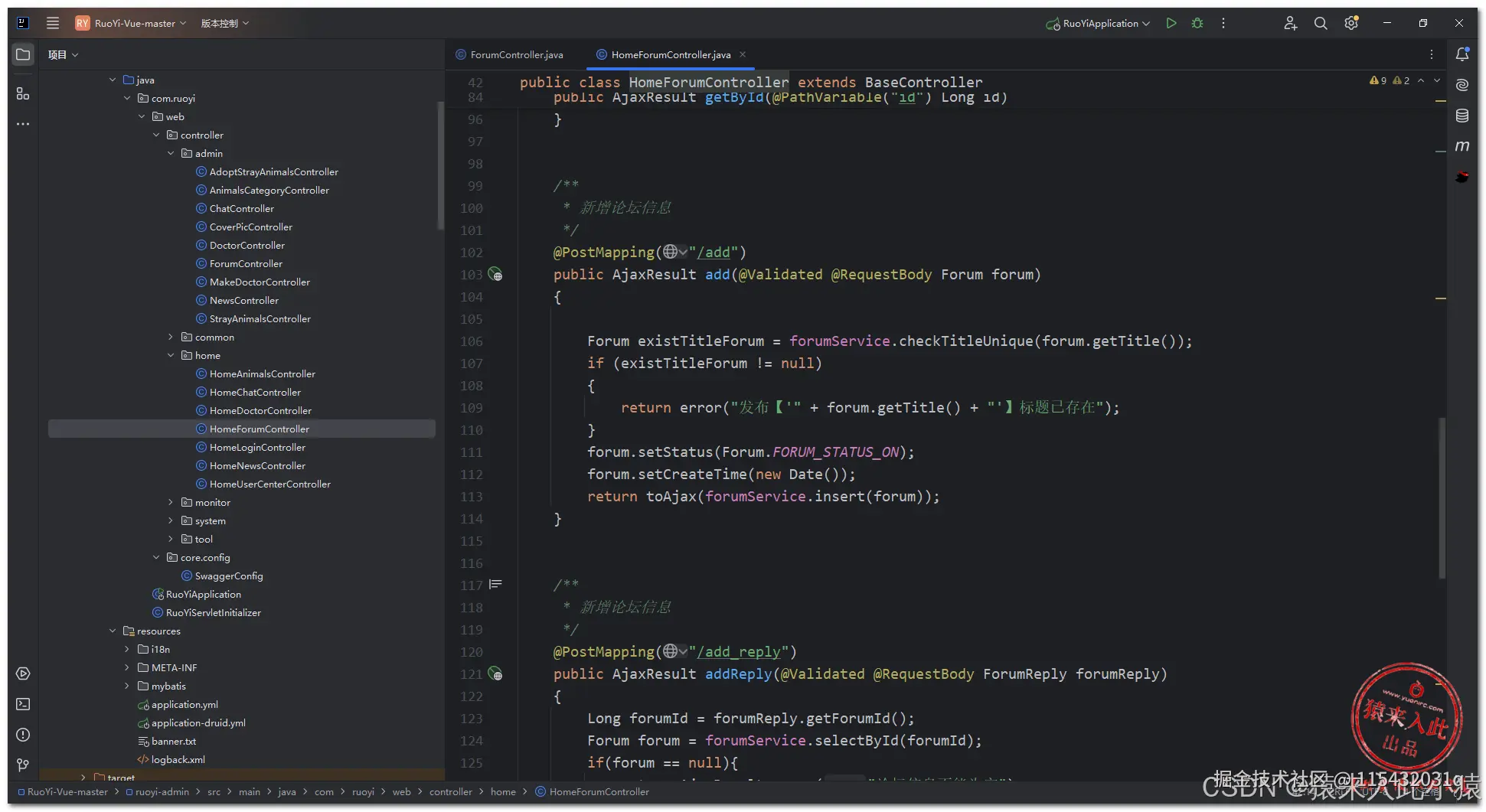The height and width of the screenshot is (812, 1486).
Task: Open the Structure tool window icon
Action: 23,93
